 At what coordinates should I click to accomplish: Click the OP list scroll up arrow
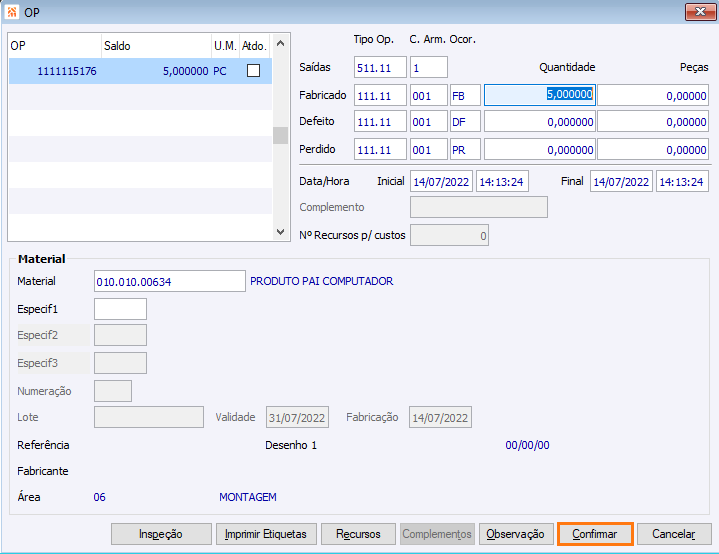pyautogui.click(x=281, y=44)
